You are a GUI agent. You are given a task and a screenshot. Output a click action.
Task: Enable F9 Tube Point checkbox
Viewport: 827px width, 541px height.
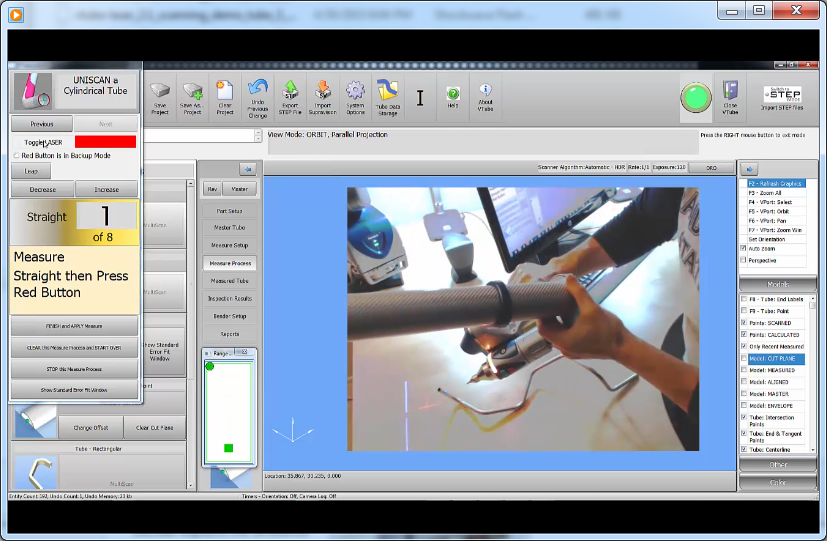point(744,311)
